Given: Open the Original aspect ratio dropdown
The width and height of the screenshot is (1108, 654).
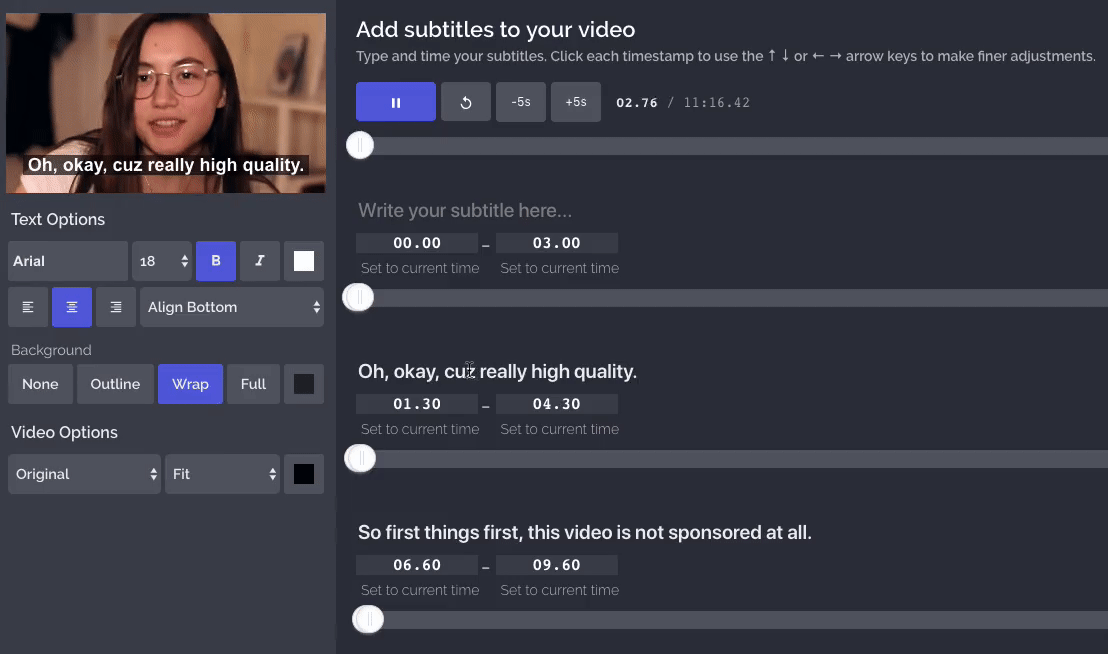Looking at the screenshot, I should [84, 474].
